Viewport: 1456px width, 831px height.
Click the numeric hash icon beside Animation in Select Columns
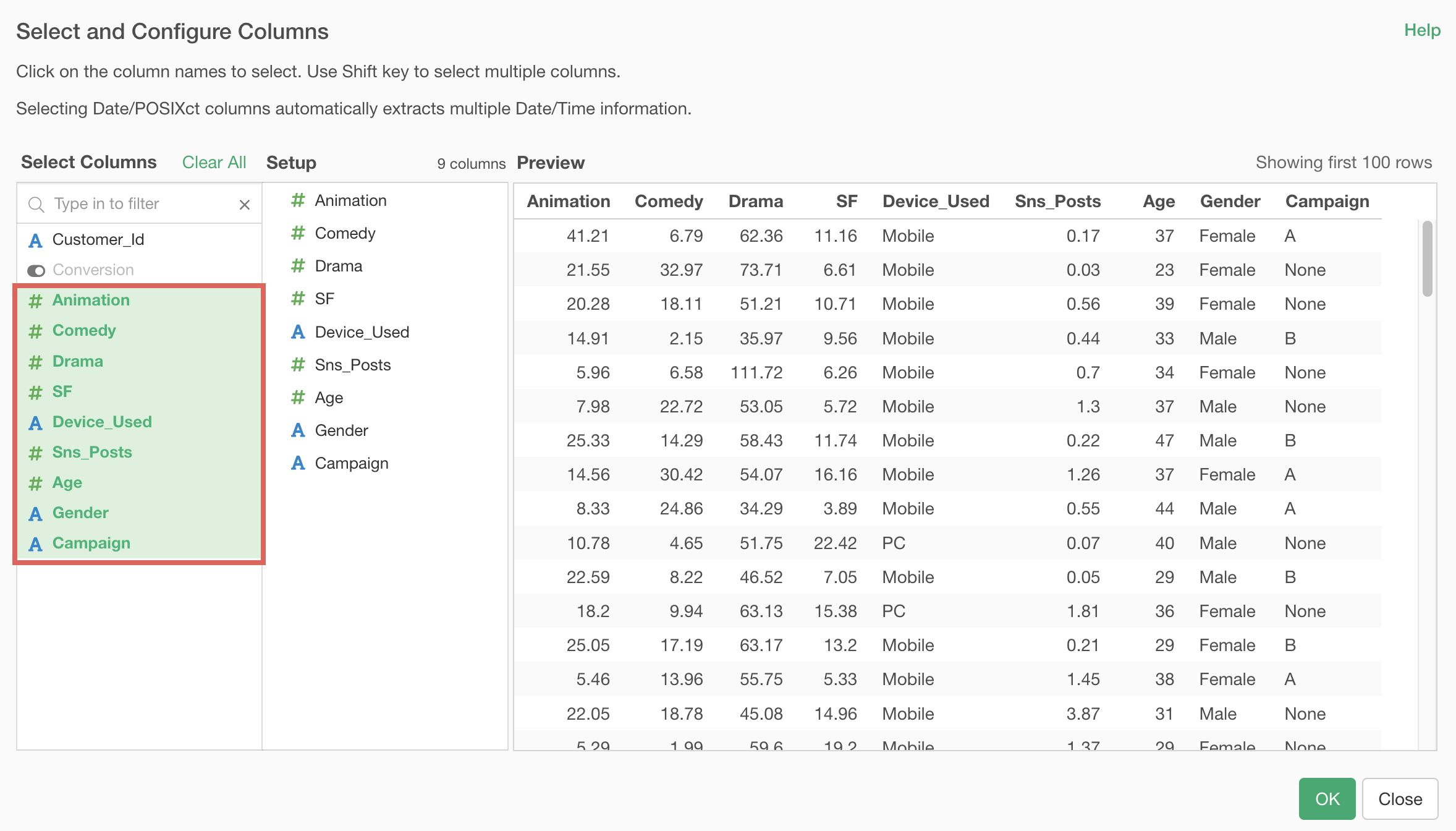36,301
